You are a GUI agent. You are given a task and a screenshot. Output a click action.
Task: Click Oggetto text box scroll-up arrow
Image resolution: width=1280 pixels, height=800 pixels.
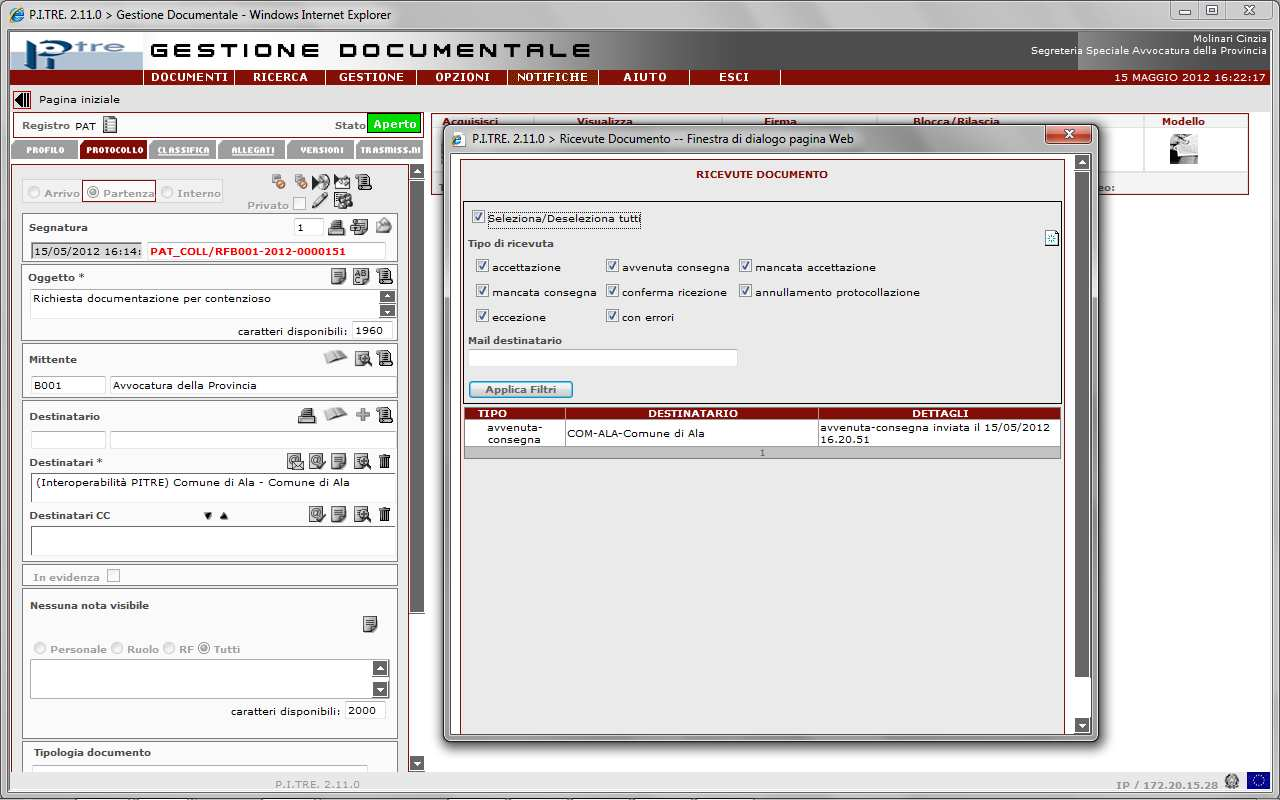[388, 297]
